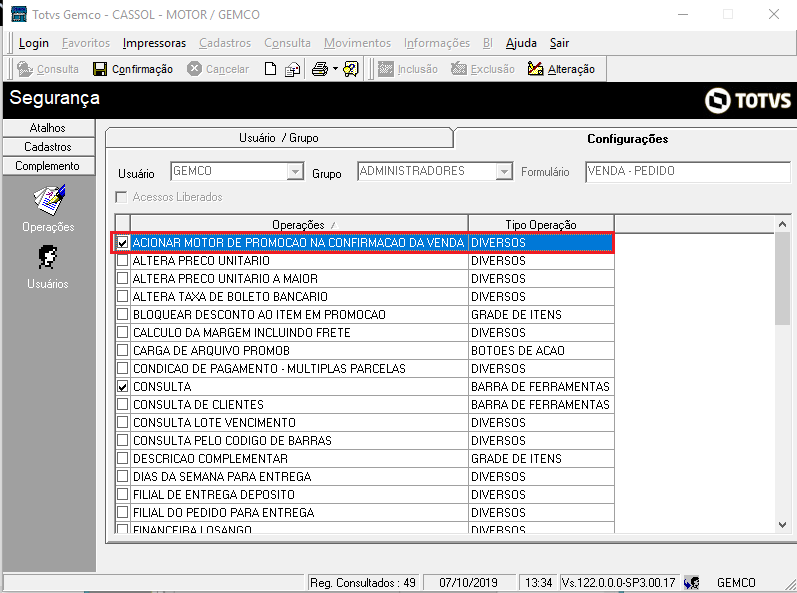Click the Informações menu

tap(437, 43)
